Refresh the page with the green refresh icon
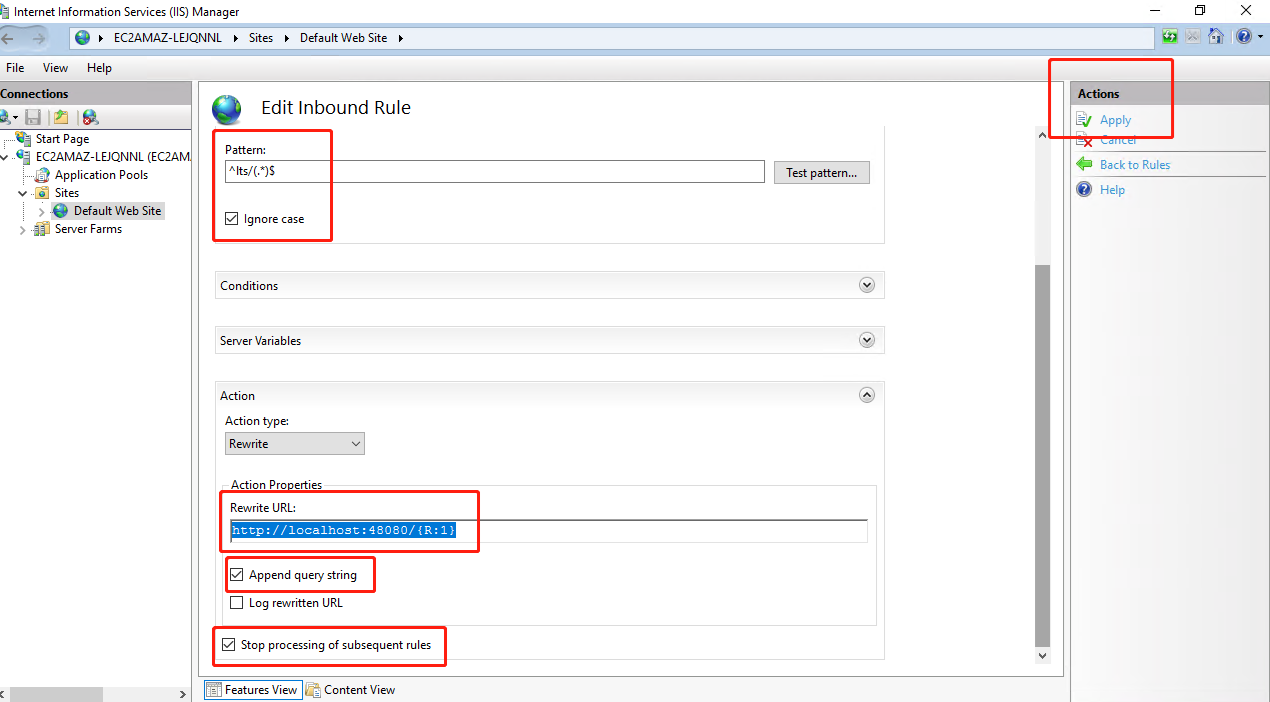The width and height of the screenshot is (1270, 702). pos(1169,36)
